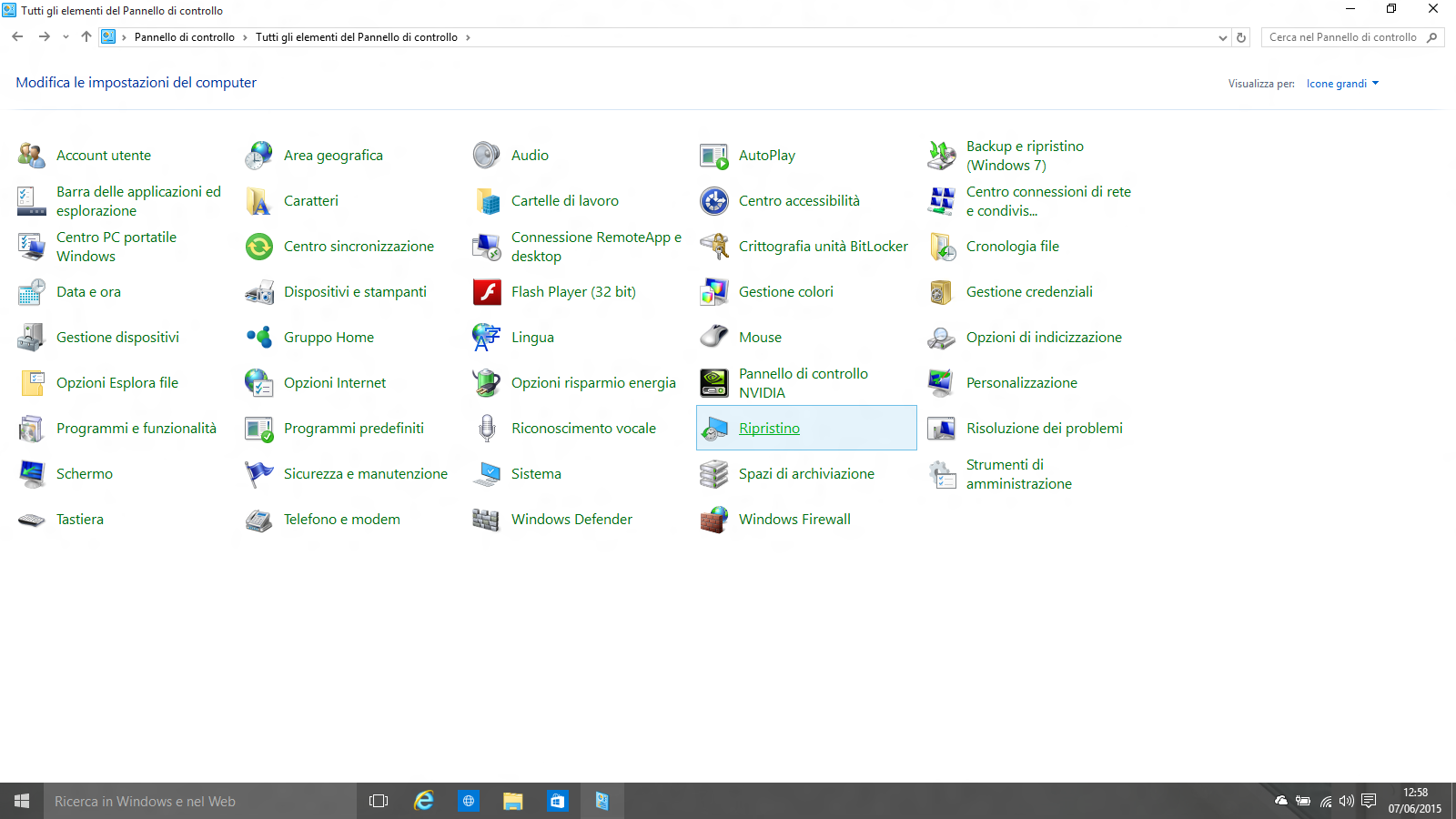Viewport: 1456px width, 819px height.
Task: Open the Mouse icon
Action: (x=714, y=338)
